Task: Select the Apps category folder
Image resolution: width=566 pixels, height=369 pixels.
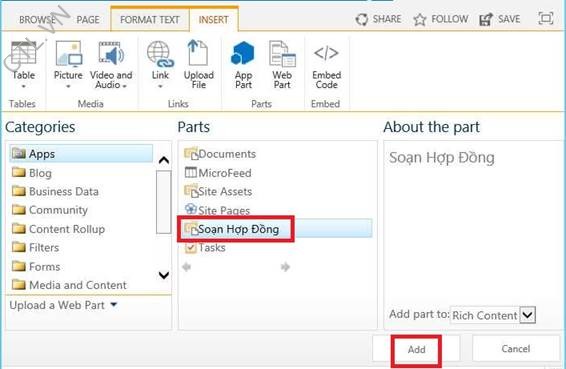Action: [x=81, y=154]
